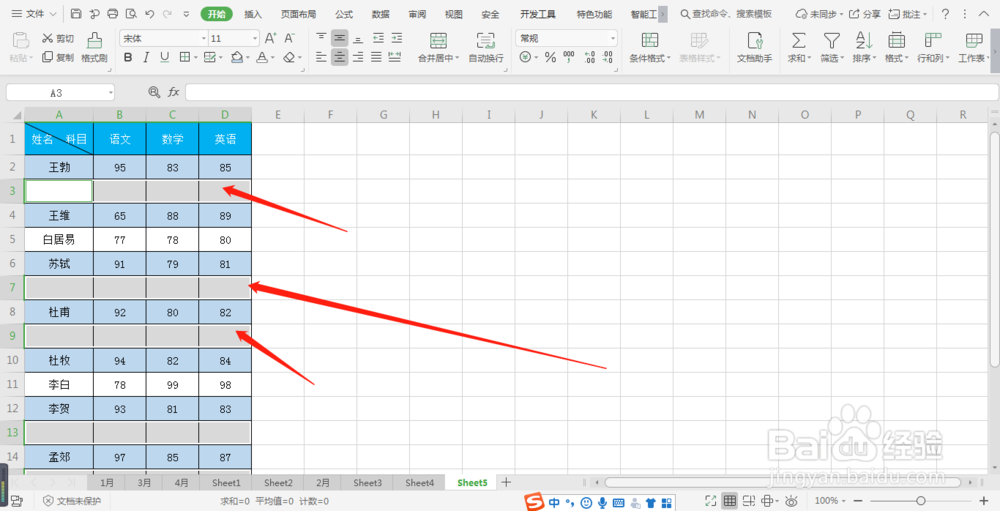Switch to the View (视图) tab
Viewport: 1000px width, 511px height.
[453, 14]
